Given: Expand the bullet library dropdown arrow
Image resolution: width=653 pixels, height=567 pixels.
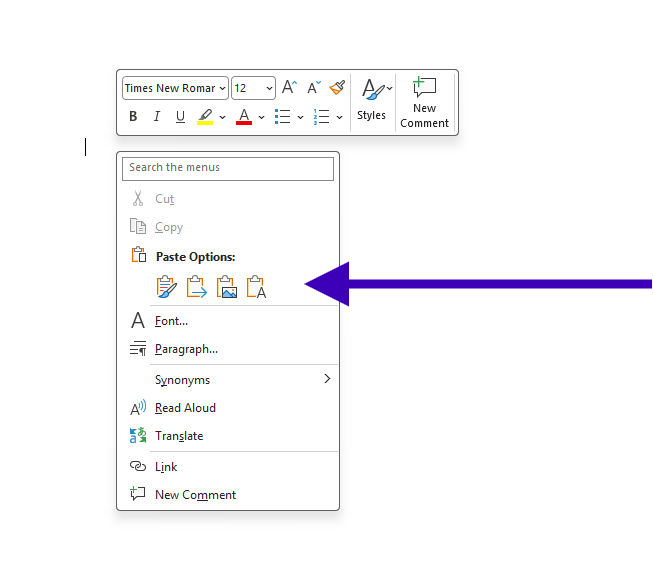Looking at the screenshot, I should pos(300,117).
